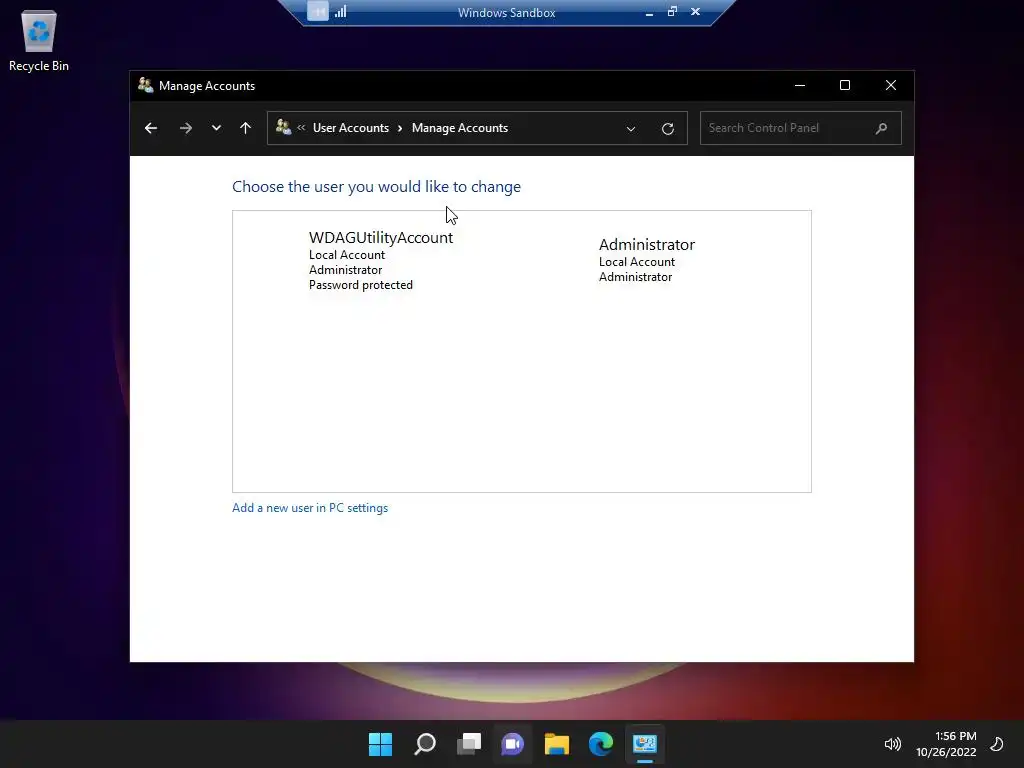Minimize the Windows Sandbox session bar
This screenshot has height=768, width=1024.
tap(649, 12)
